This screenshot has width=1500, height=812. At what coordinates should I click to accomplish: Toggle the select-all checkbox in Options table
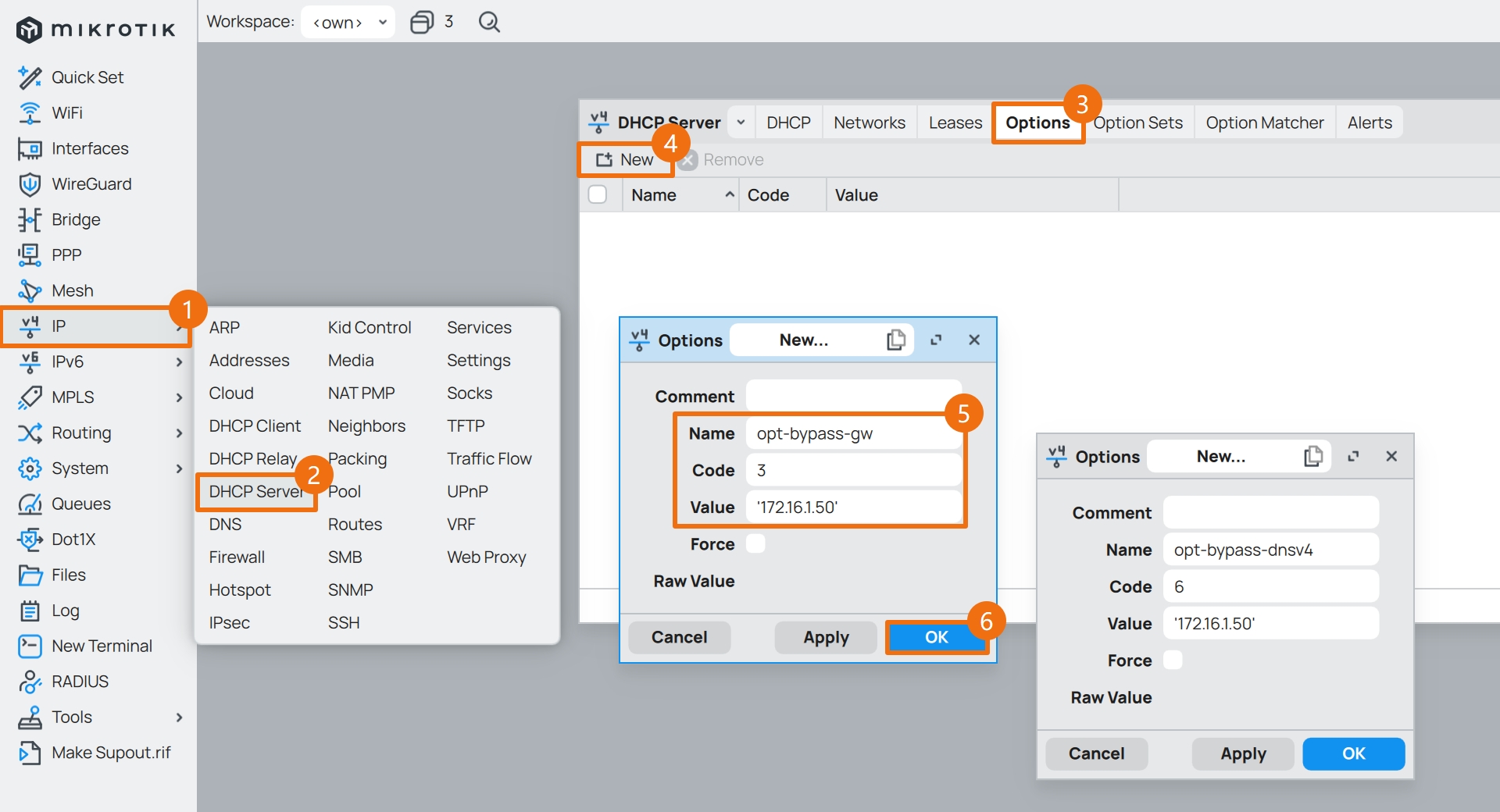point(598,194)
